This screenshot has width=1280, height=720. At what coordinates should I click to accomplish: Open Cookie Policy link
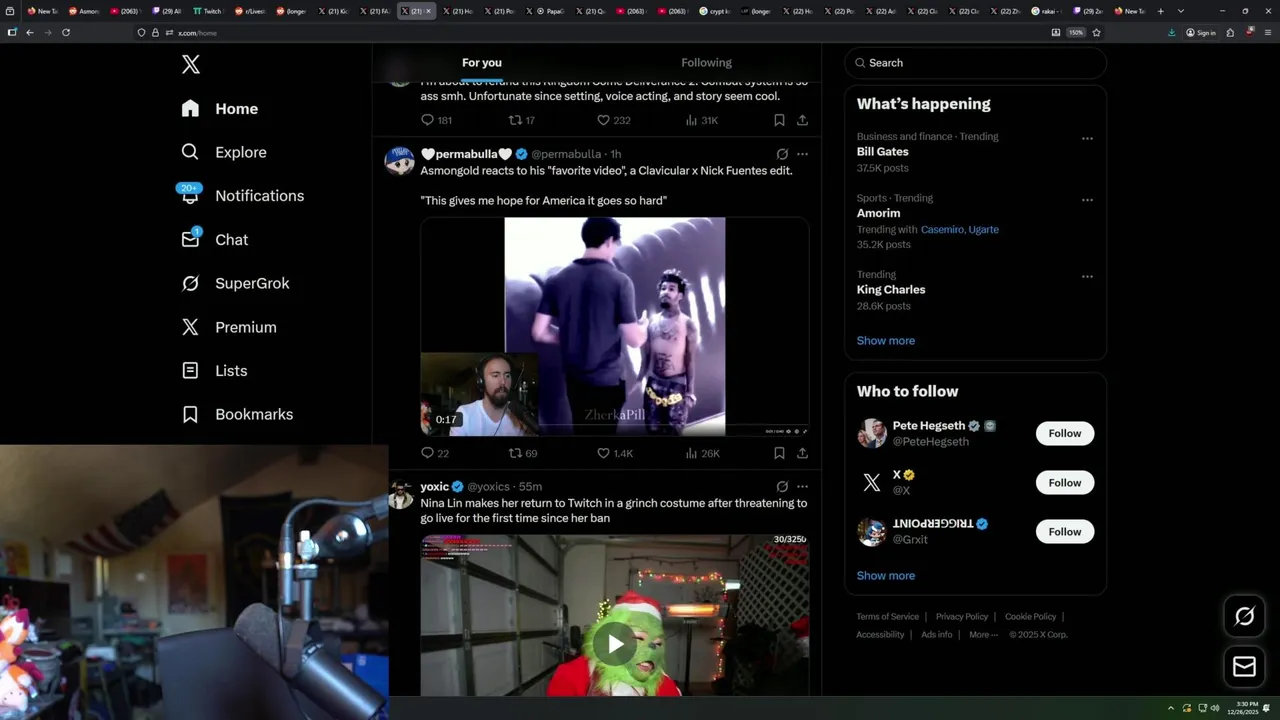[x=1031, y=617]
